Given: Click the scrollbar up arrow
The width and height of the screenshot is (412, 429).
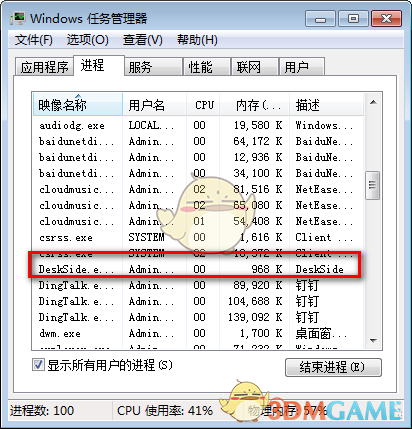Looking at the screenshot, I should coord(373,102).
